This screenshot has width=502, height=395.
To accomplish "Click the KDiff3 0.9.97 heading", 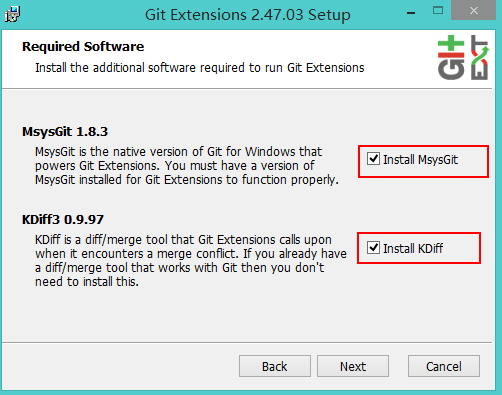I will [63, 220].
